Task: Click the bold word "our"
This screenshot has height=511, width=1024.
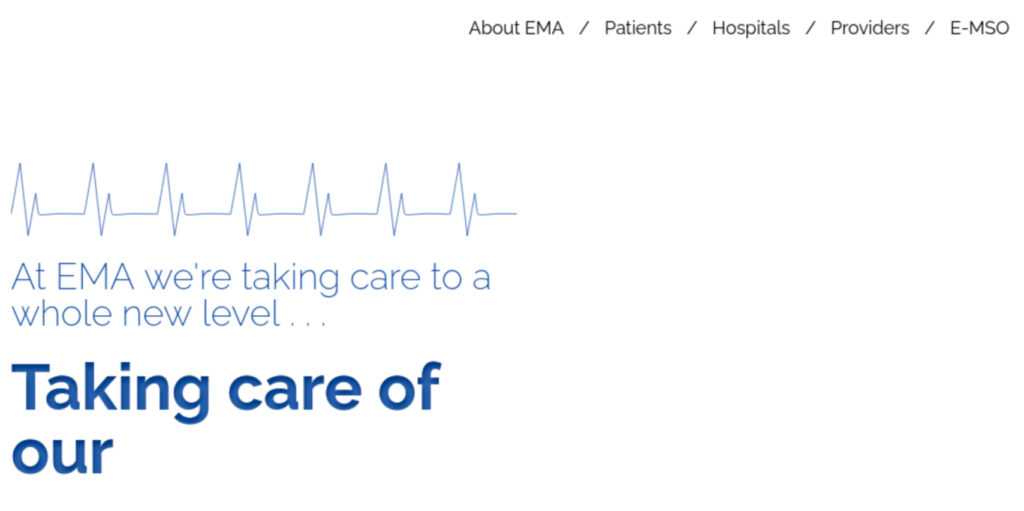Action: (63, 452)
